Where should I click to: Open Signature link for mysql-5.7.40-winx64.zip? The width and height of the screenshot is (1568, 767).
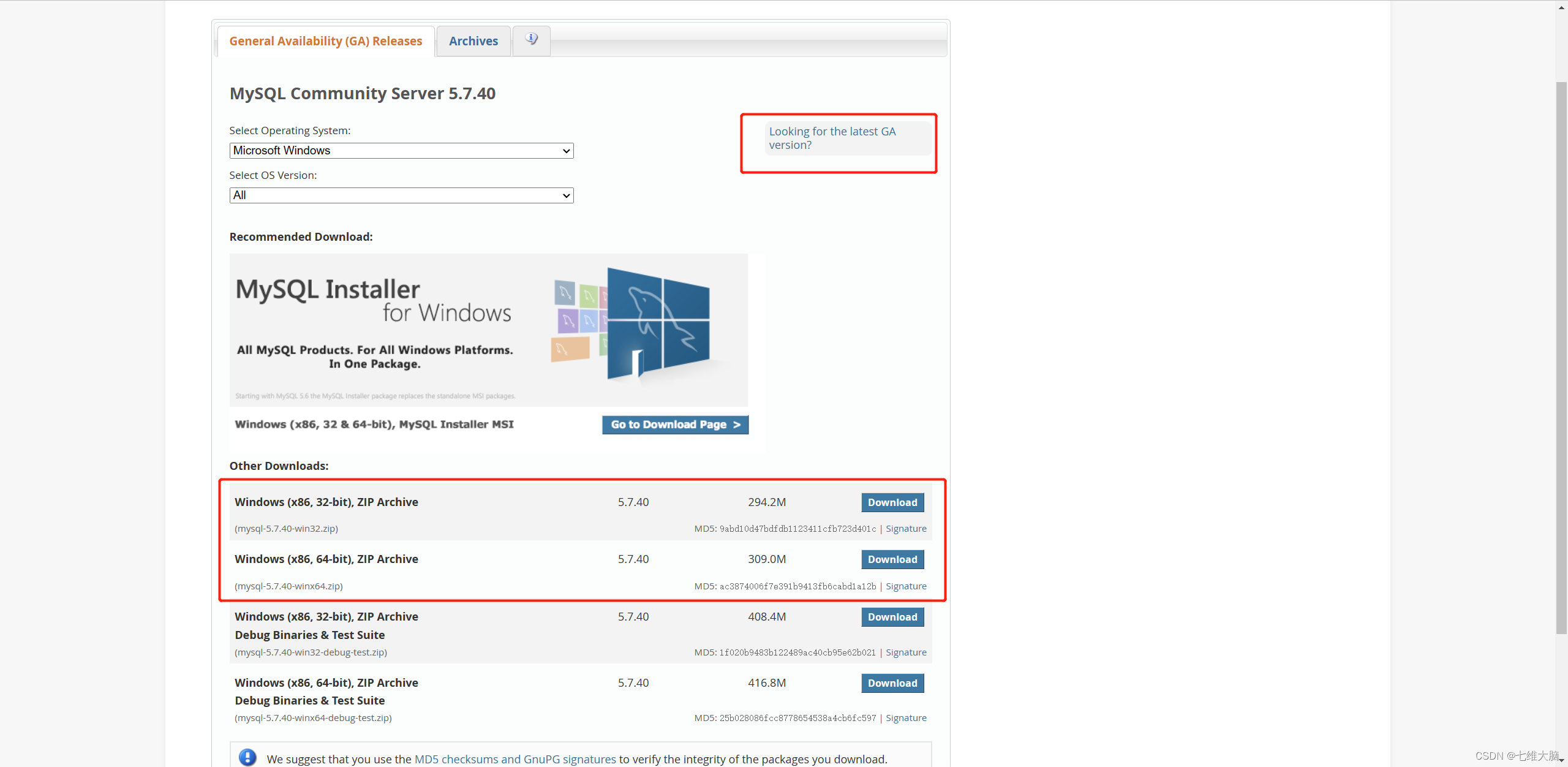[x=905, y=586]
